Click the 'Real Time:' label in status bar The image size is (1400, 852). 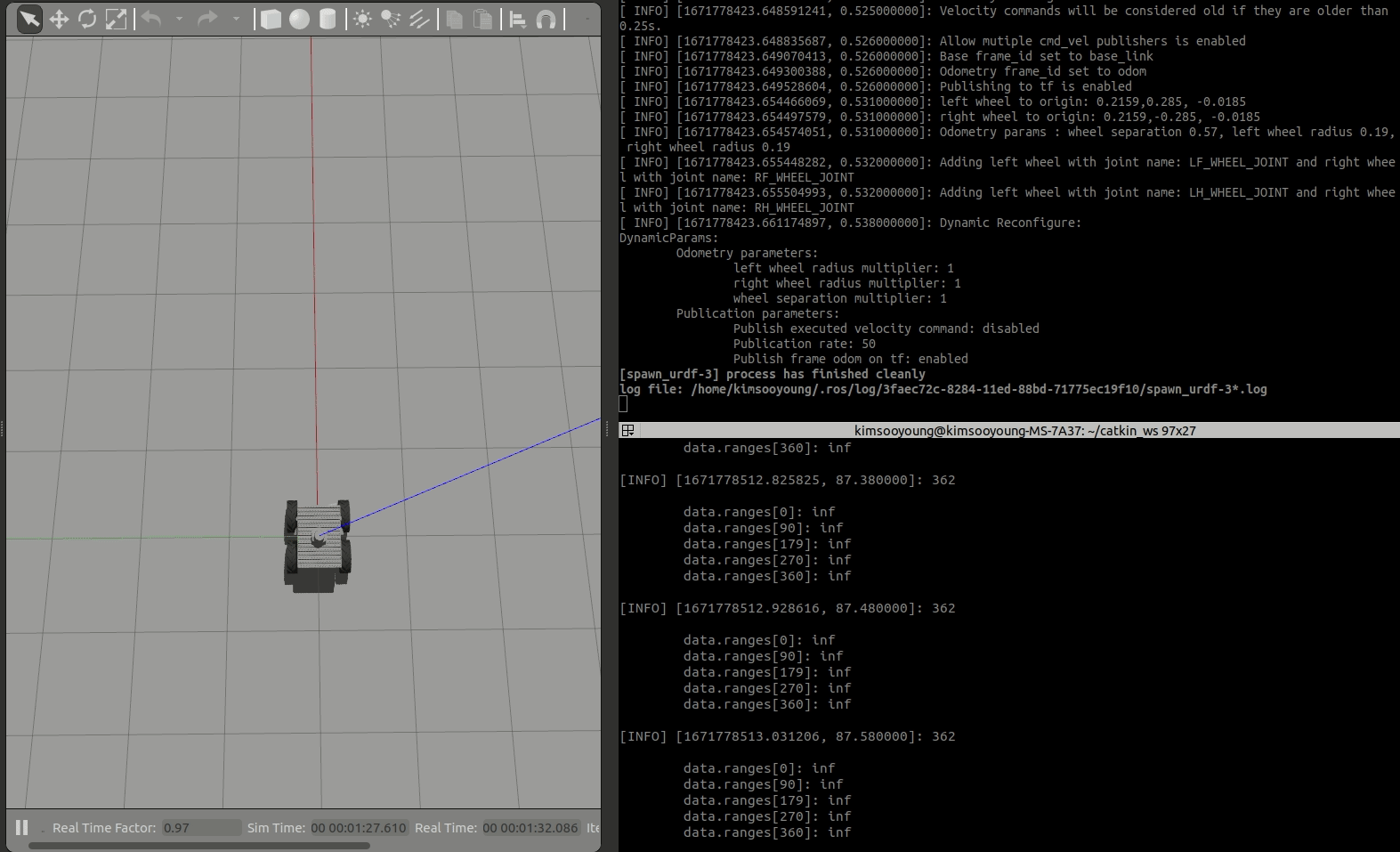coord(446,828)
